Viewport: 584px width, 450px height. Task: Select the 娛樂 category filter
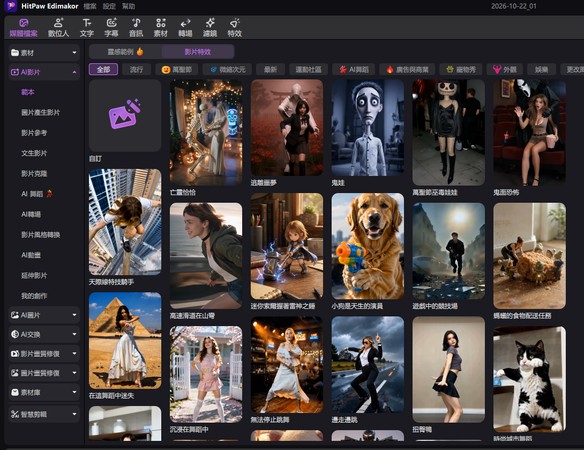tap(542, 69)
